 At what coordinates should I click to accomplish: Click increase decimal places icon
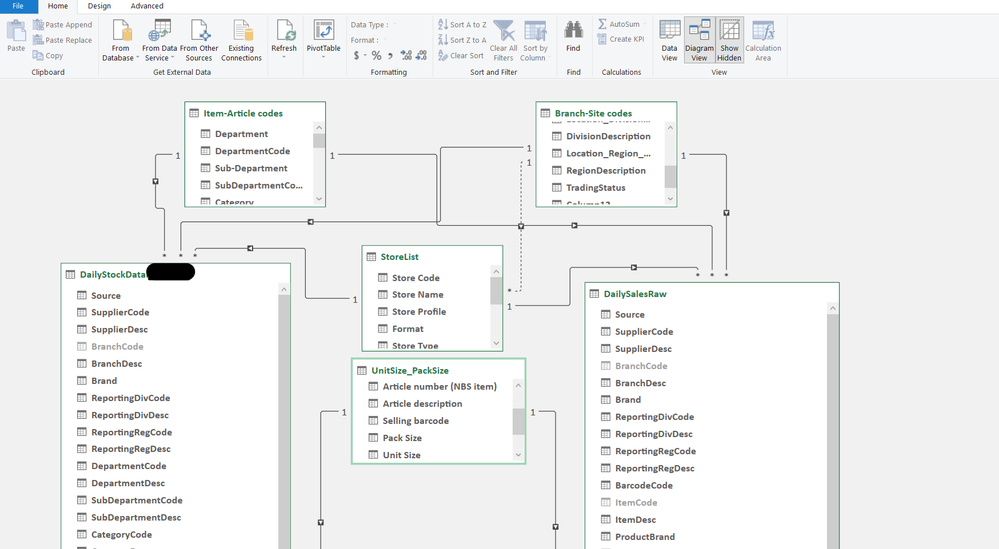point(406,55)
